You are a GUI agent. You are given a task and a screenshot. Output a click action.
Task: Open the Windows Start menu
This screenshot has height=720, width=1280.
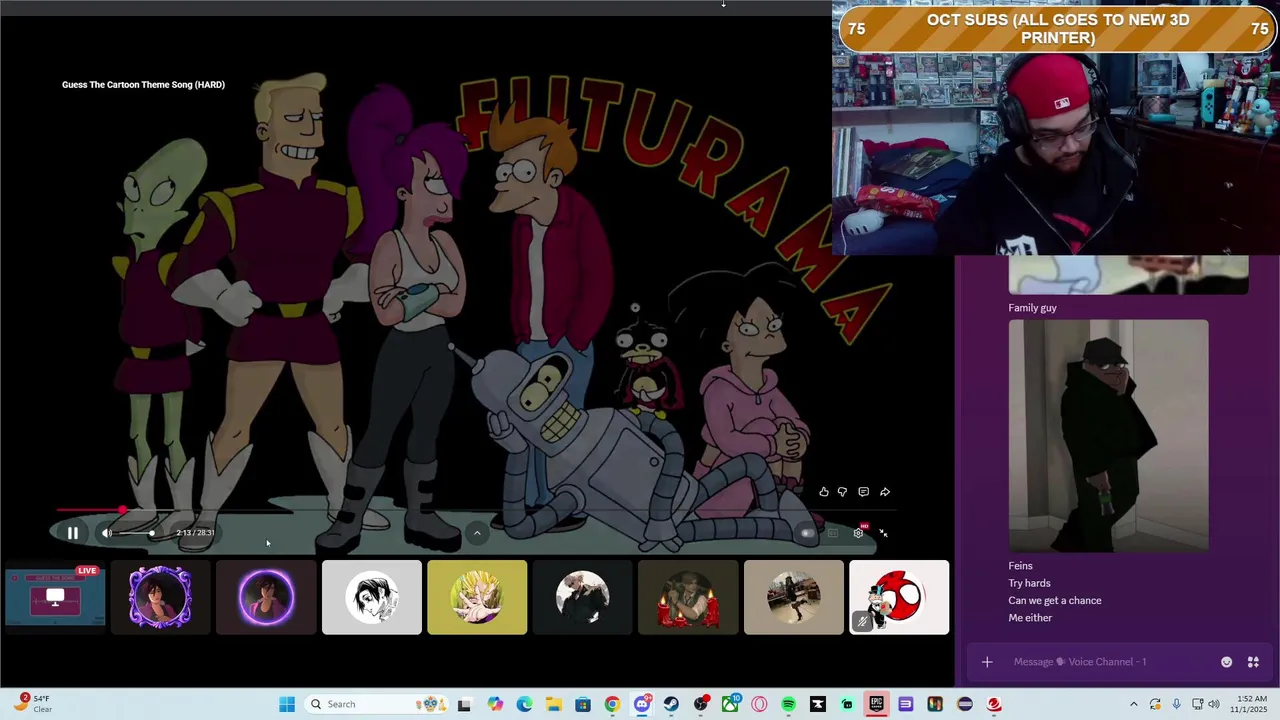tap(287, 704)
